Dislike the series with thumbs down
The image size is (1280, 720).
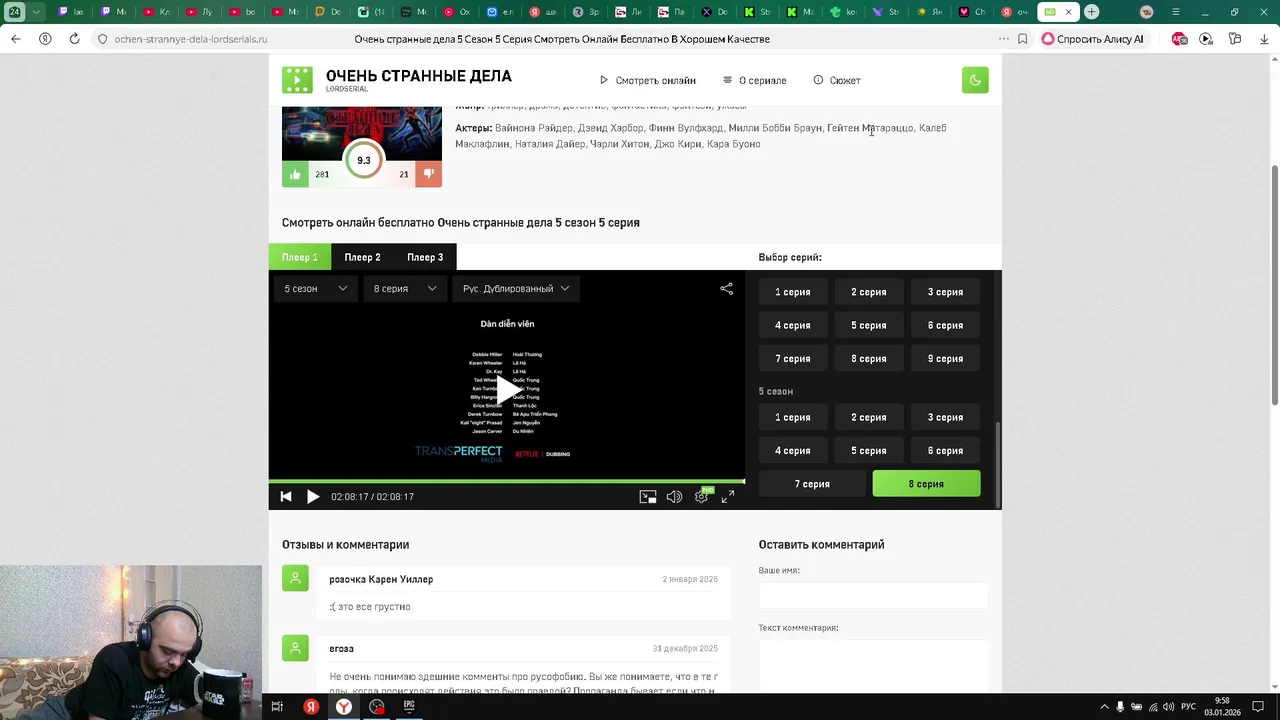pos(428,174)
